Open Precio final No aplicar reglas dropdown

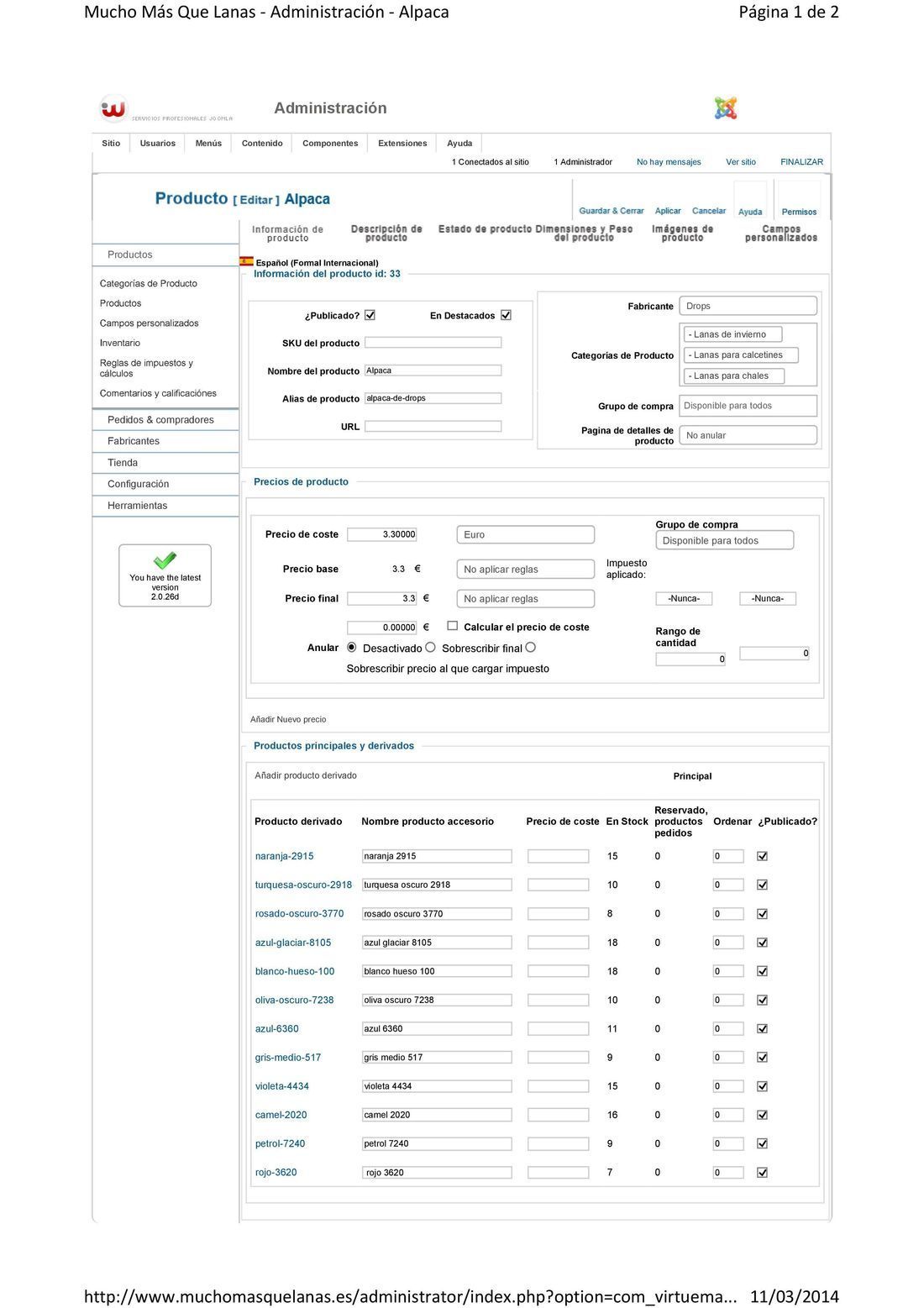pyautogui.click(x=526, y=598)
